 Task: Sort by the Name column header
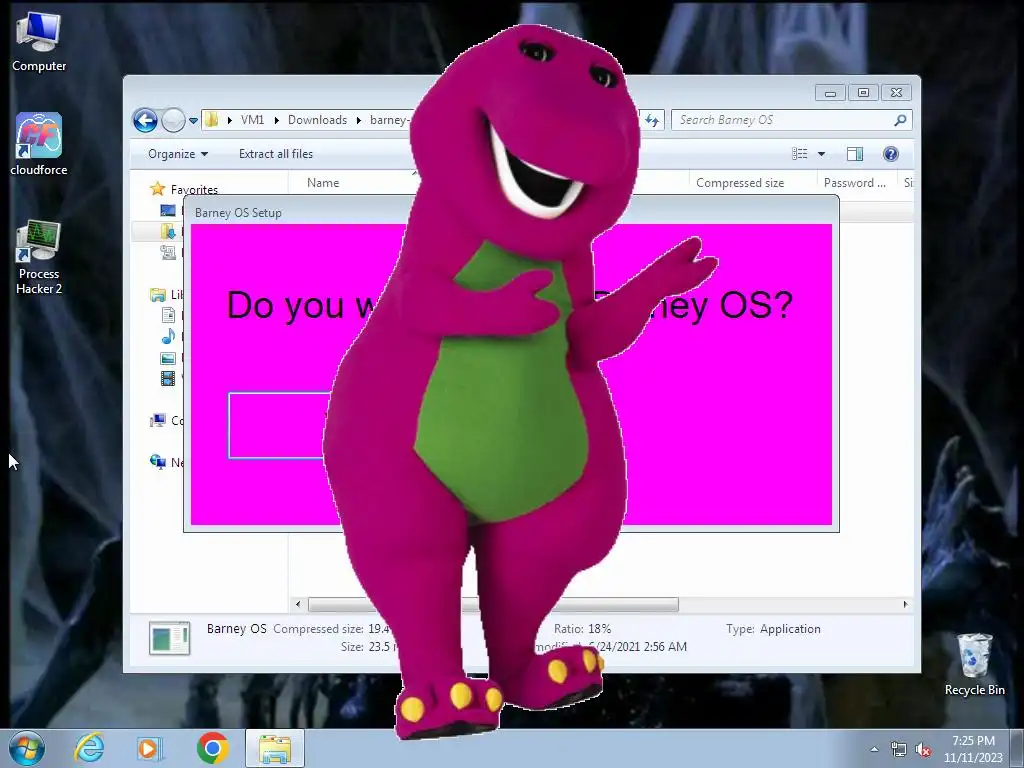[x=323, y=183]
